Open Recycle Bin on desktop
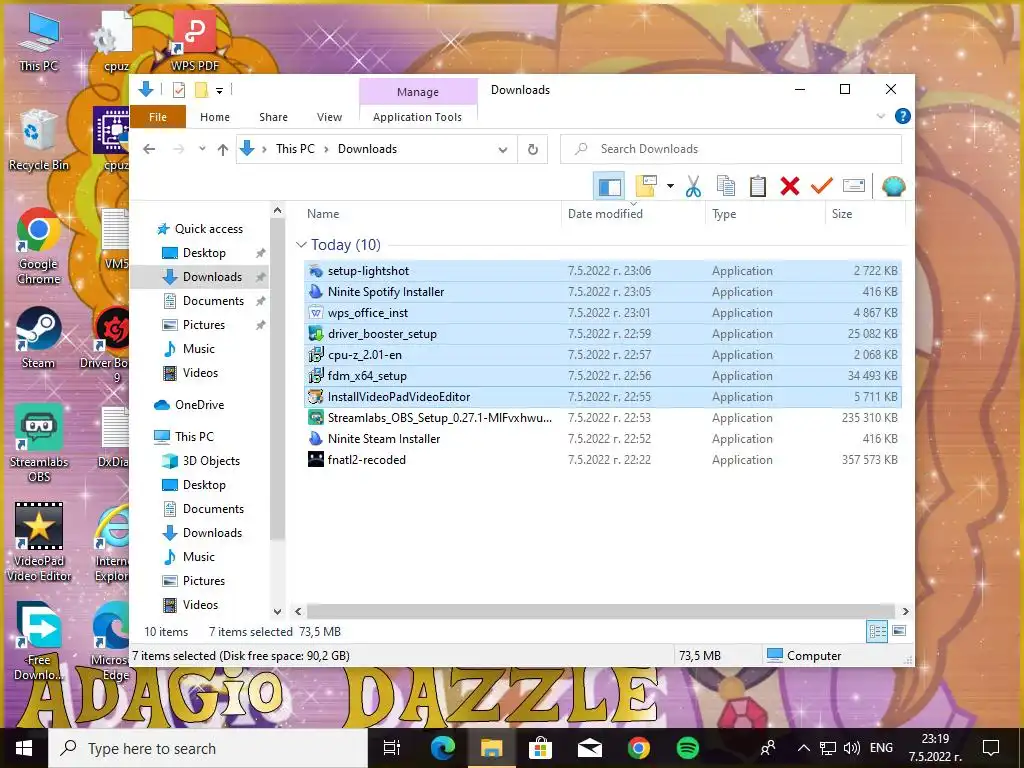Screen dimensions: 1024x768 (x=39, y=140)
